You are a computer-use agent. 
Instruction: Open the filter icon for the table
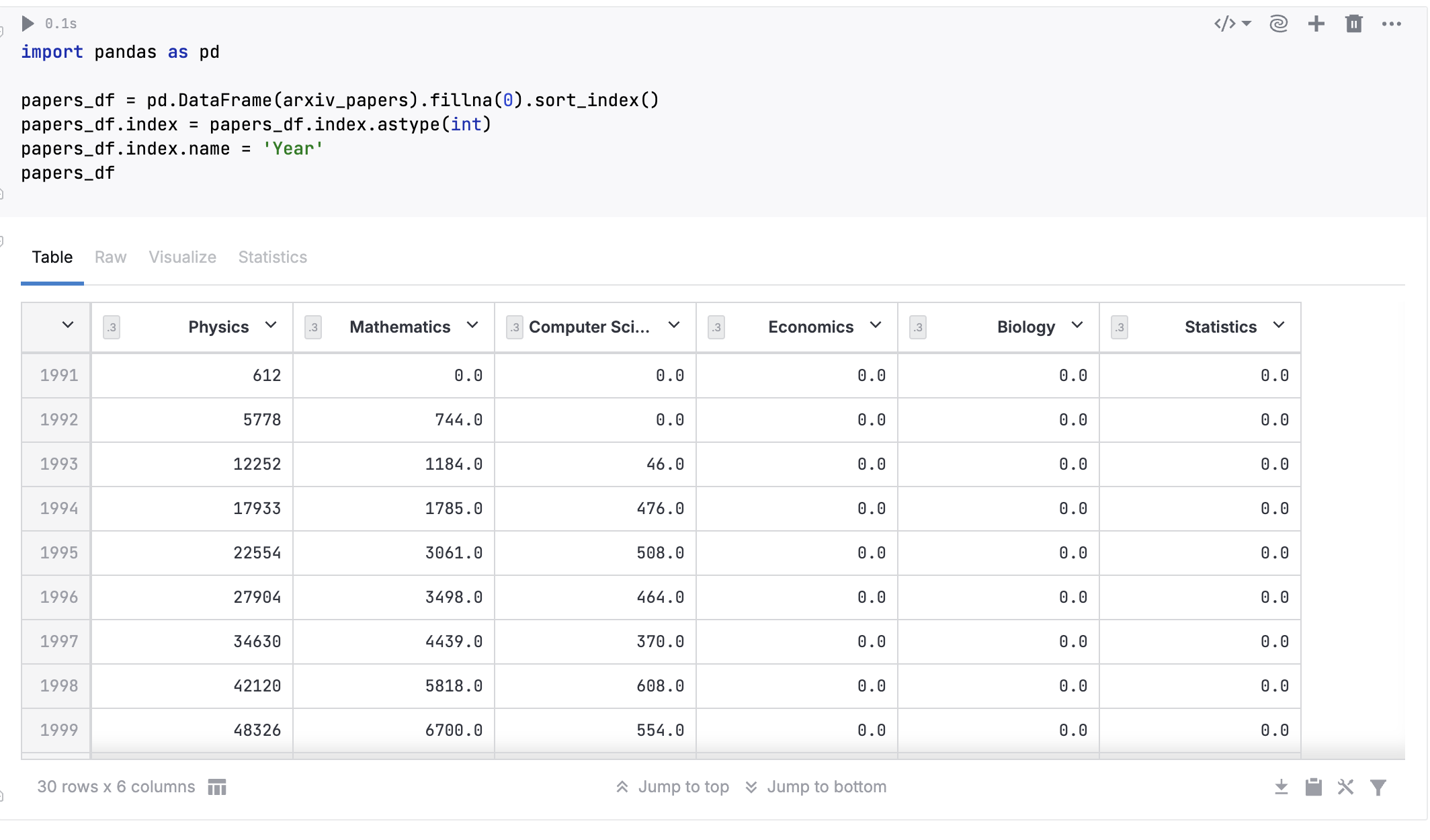[x=1378, y=786]
